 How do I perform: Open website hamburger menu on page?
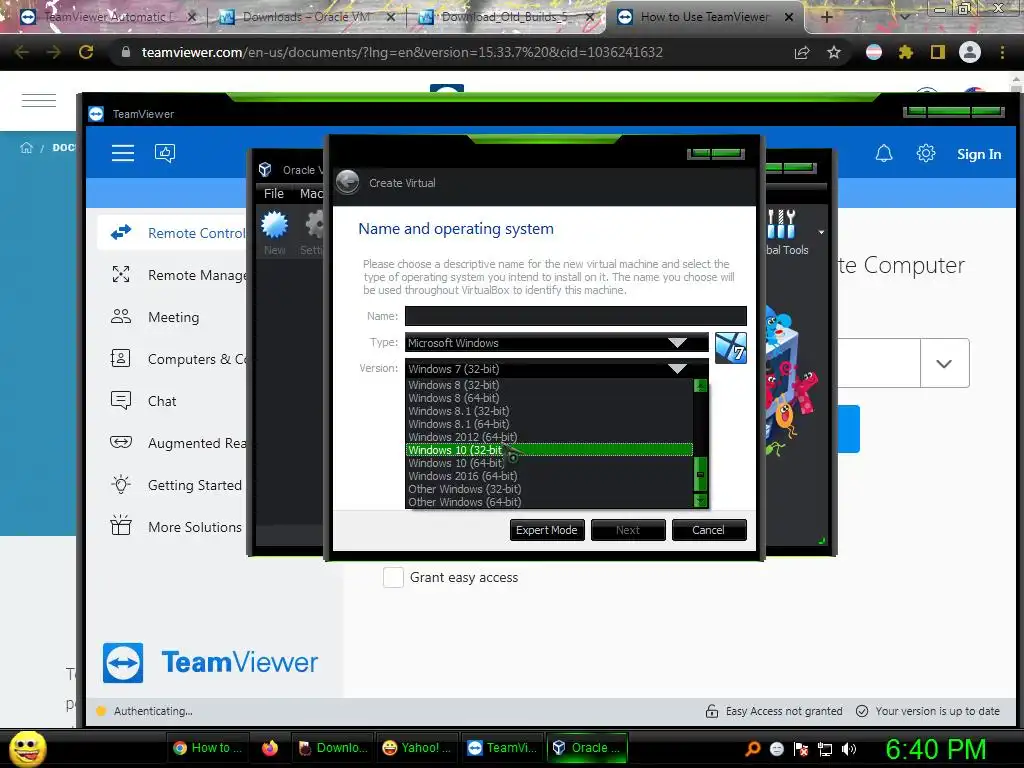[x=39, y=101]
